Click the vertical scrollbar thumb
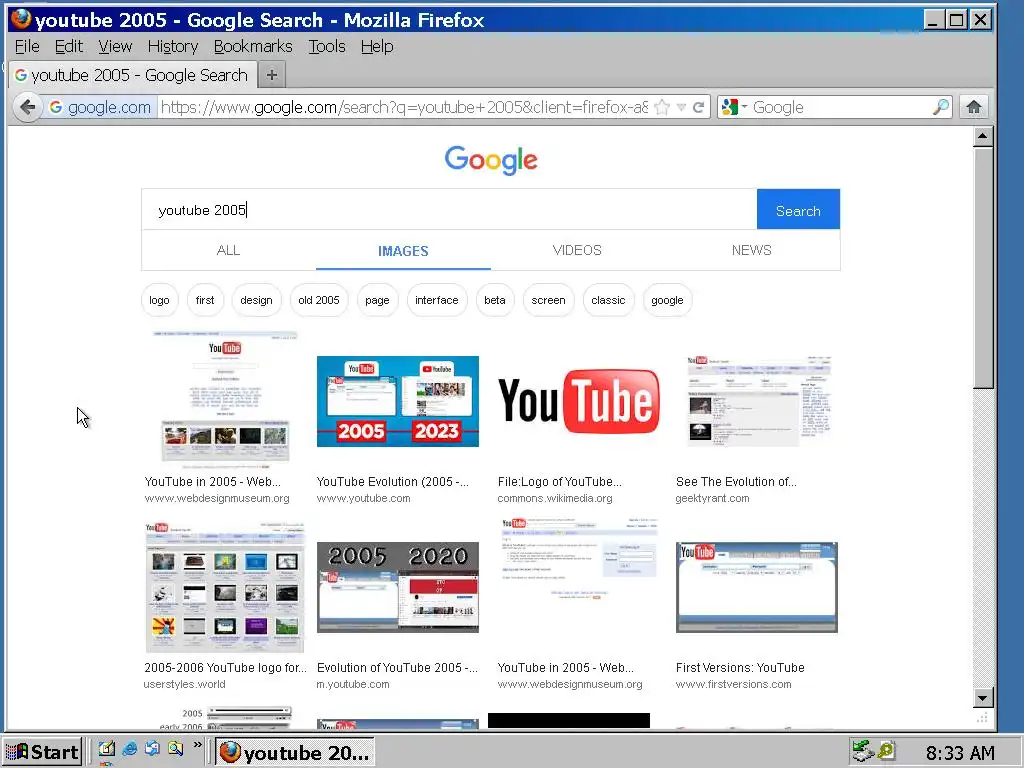 pos(983,268)
